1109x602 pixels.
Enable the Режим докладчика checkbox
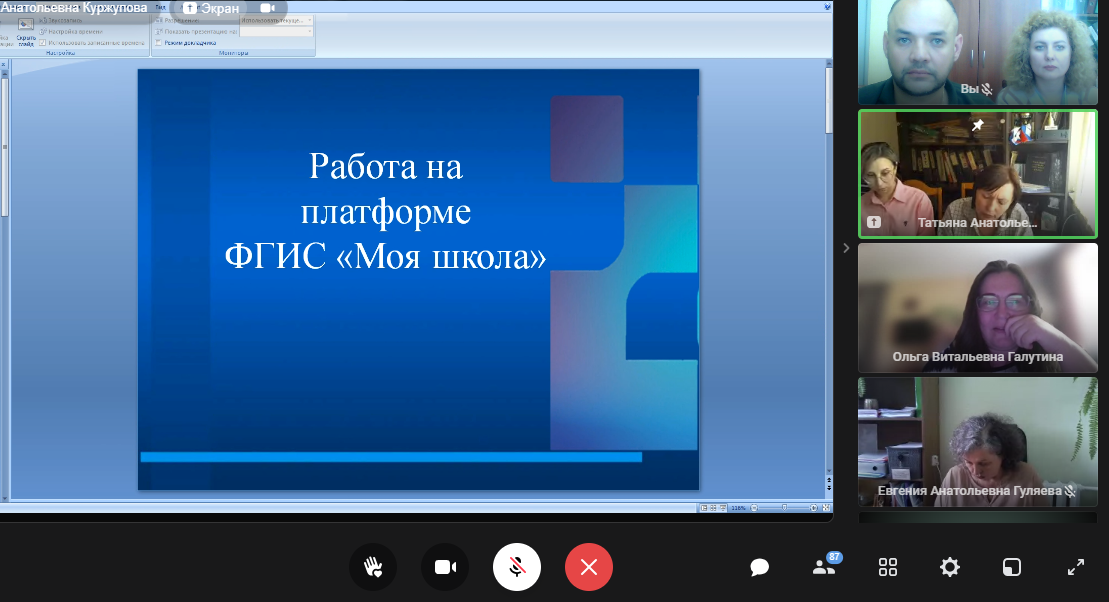click(x=158, y=43)
